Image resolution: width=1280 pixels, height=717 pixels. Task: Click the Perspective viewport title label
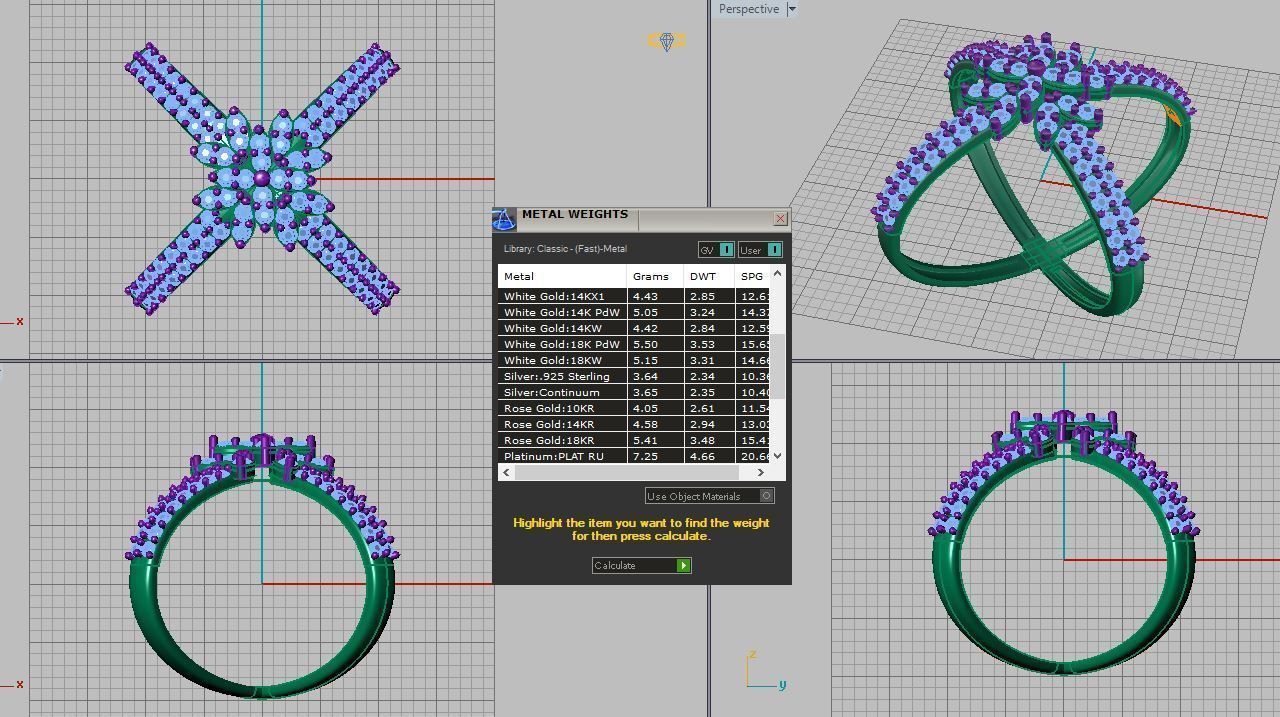pos(748,9)
